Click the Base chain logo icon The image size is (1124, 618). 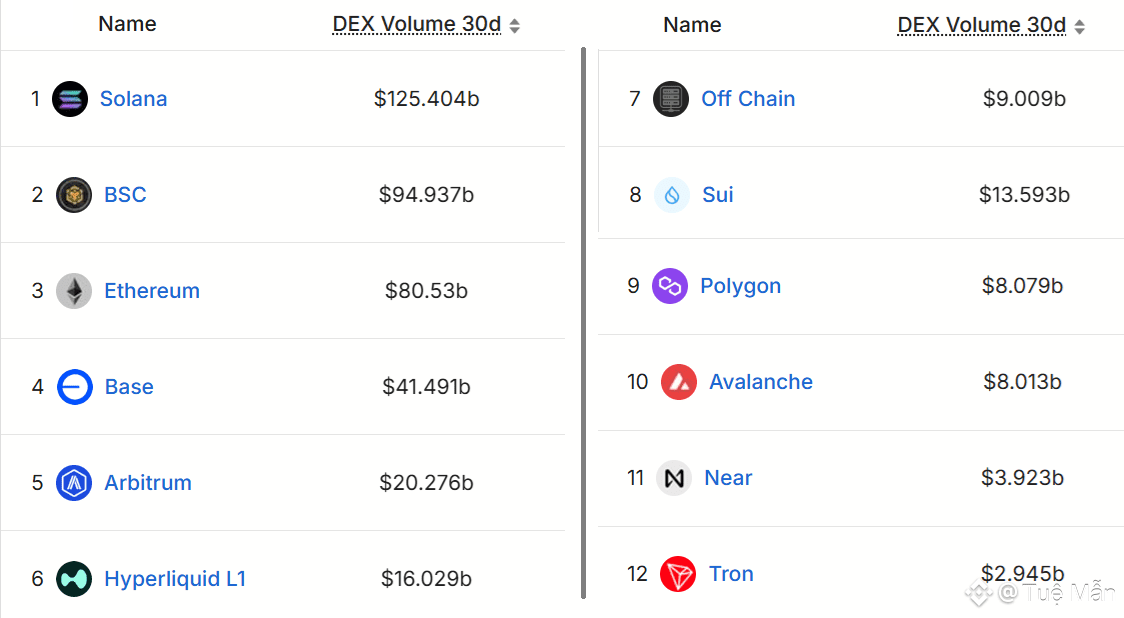(x=75, y=387)
